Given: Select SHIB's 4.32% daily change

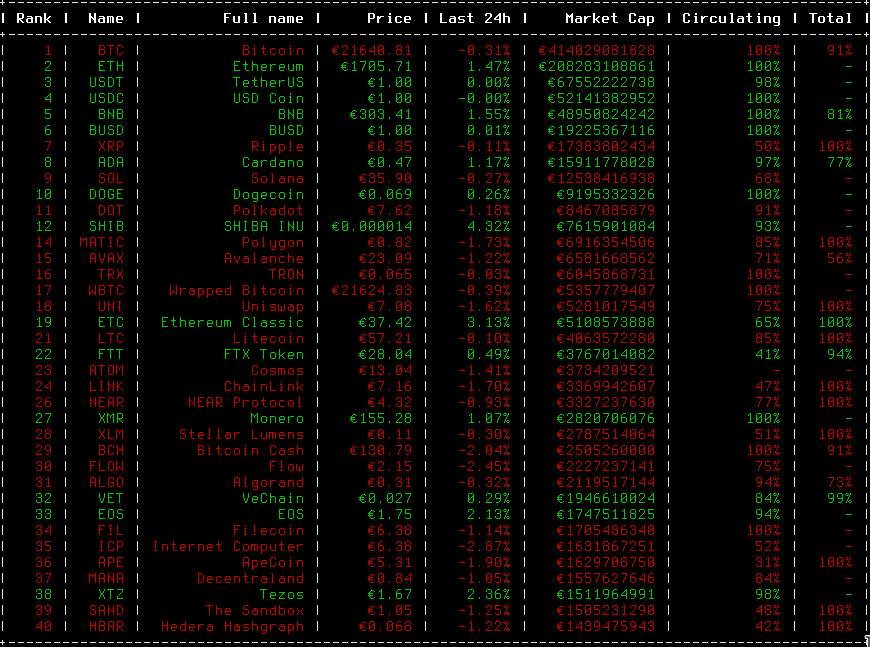Looking at the screenshot, I should pyautogui.click(x=488, y=227).
